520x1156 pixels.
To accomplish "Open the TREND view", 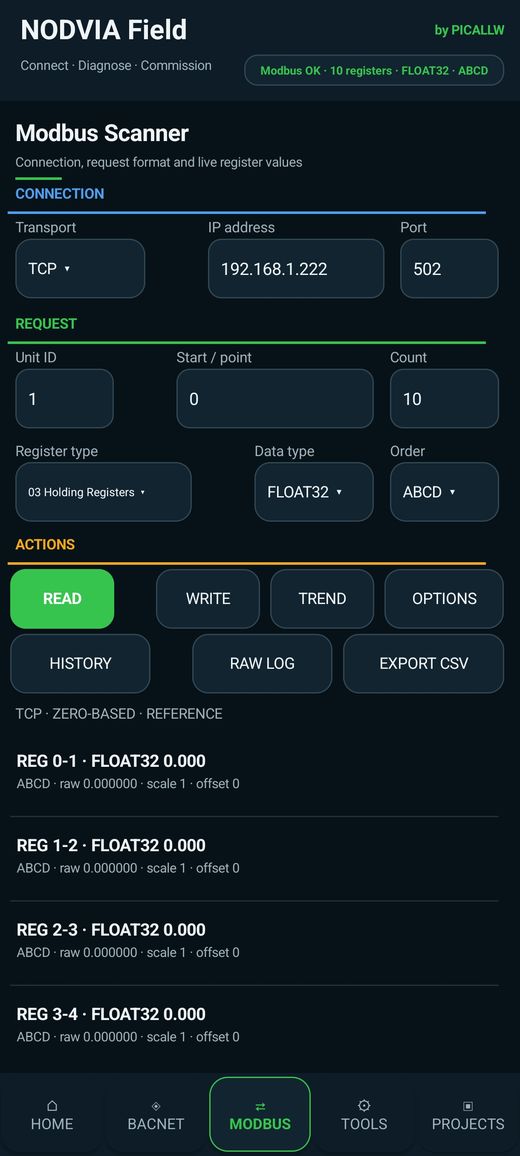I will pyautogui.click(x=322, y=599).
